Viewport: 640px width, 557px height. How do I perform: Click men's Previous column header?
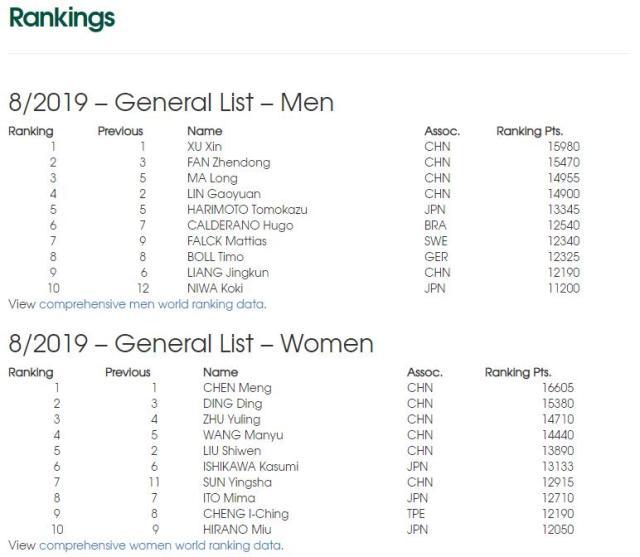coord(120,131)
